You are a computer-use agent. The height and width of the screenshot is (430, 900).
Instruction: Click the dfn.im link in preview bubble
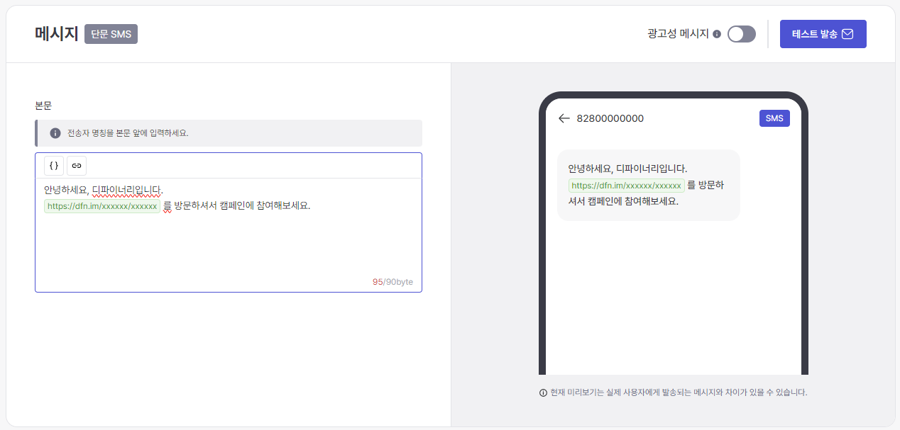pyautogui.click(x=626, y=185)
